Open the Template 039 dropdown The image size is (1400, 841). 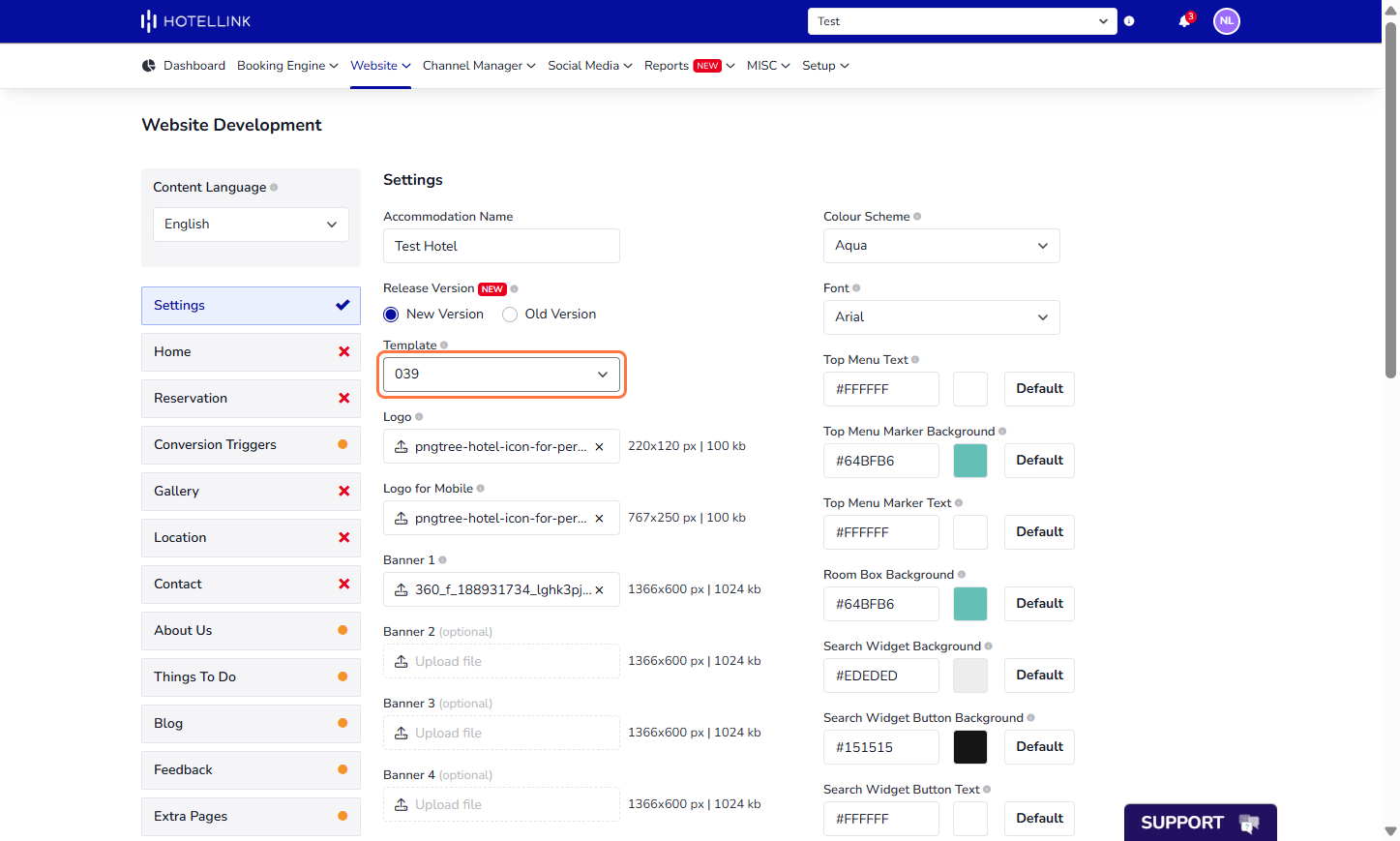[x=501, y=375]
